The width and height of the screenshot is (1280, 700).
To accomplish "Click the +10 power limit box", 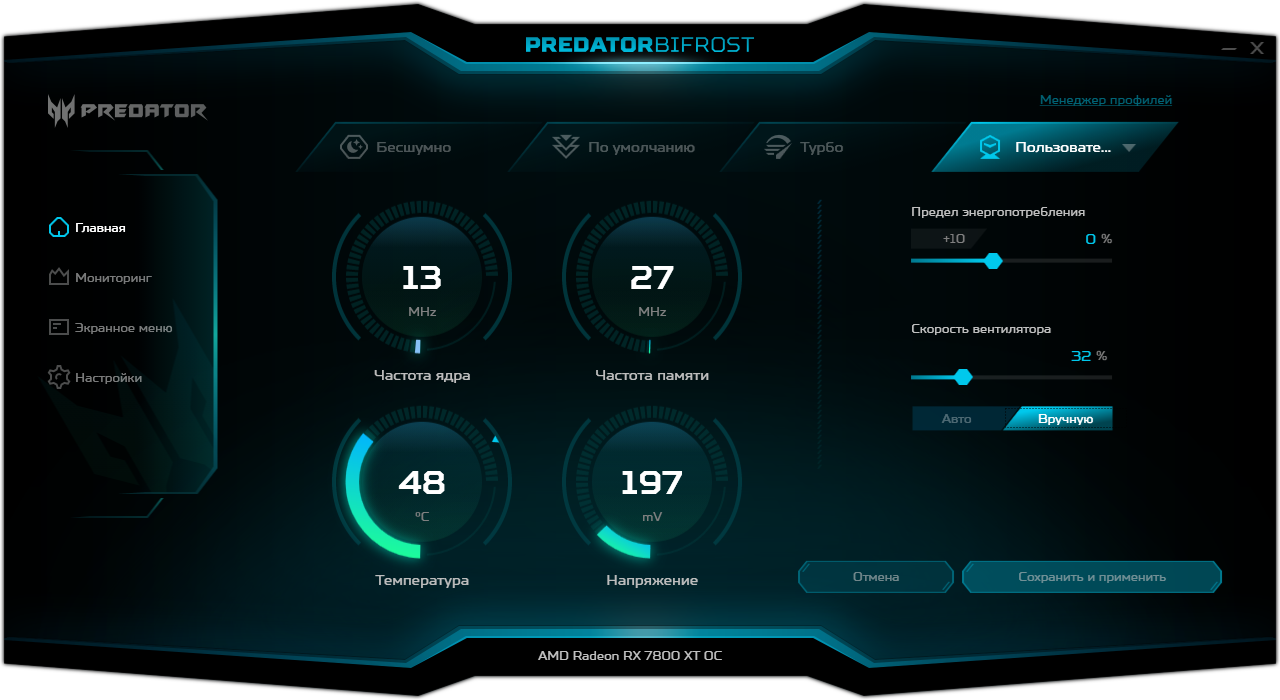I will pyautogui.click(x=947, y=239).
